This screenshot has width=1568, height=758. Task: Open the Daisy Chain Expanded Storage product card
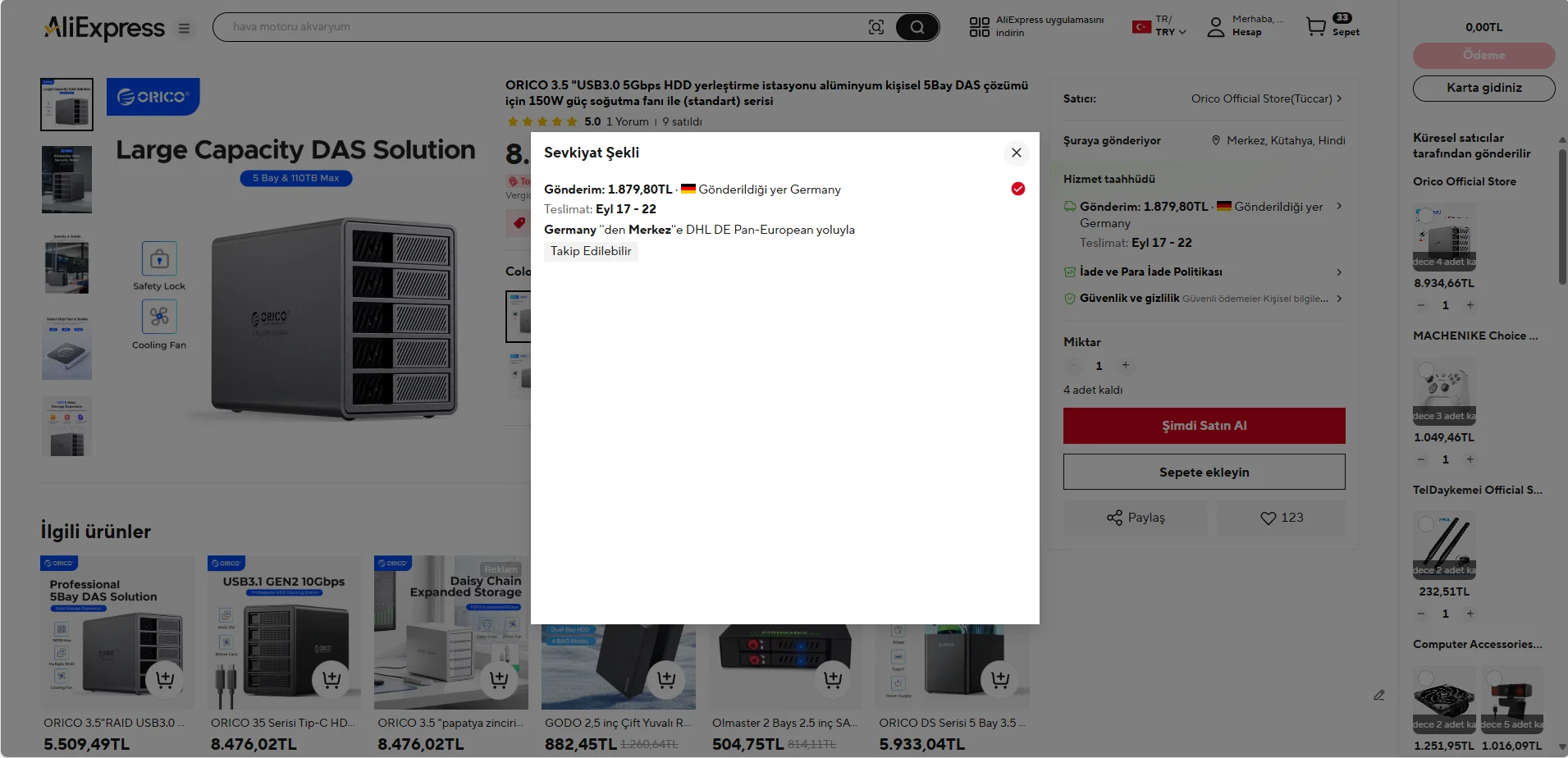pos(451,632)
